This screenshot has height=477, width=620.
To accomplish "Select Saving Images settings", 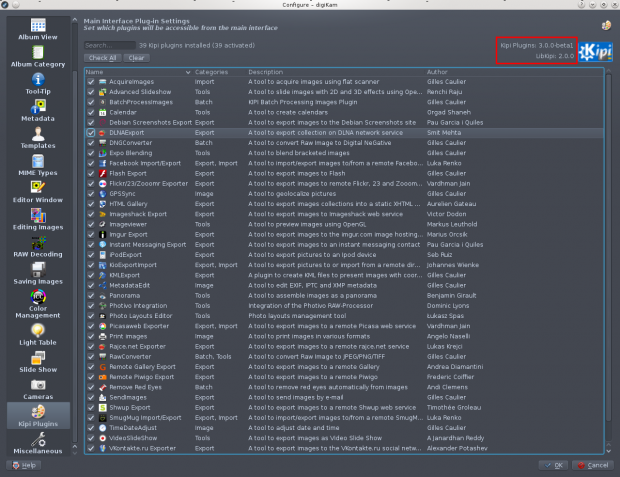I will (x=38, y=274).
